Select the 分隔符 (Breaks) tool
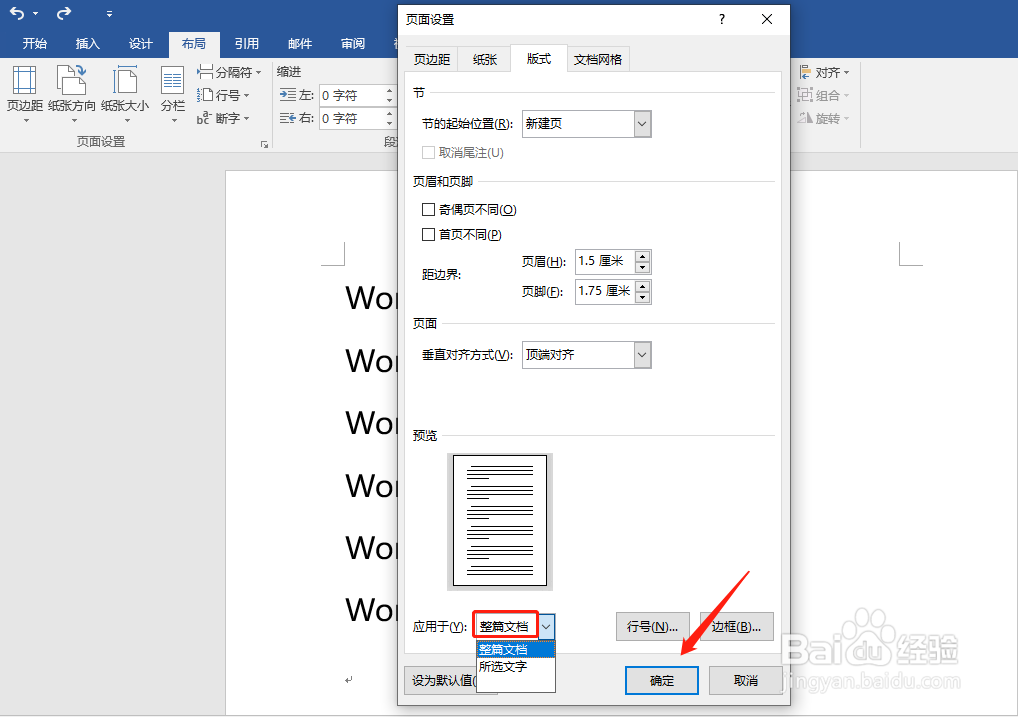 tap(228, 72)
